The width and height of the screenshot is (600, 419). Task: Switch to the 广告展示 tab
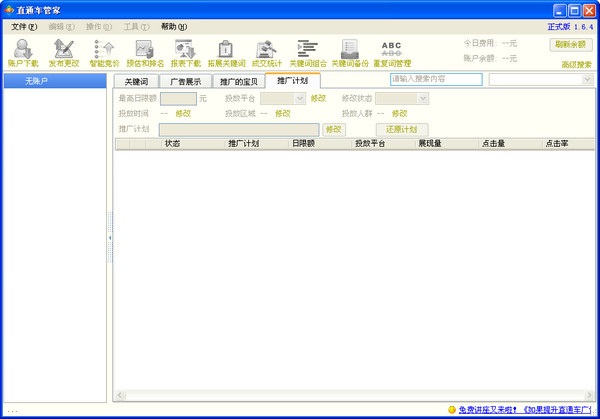(x=186, y=82)
